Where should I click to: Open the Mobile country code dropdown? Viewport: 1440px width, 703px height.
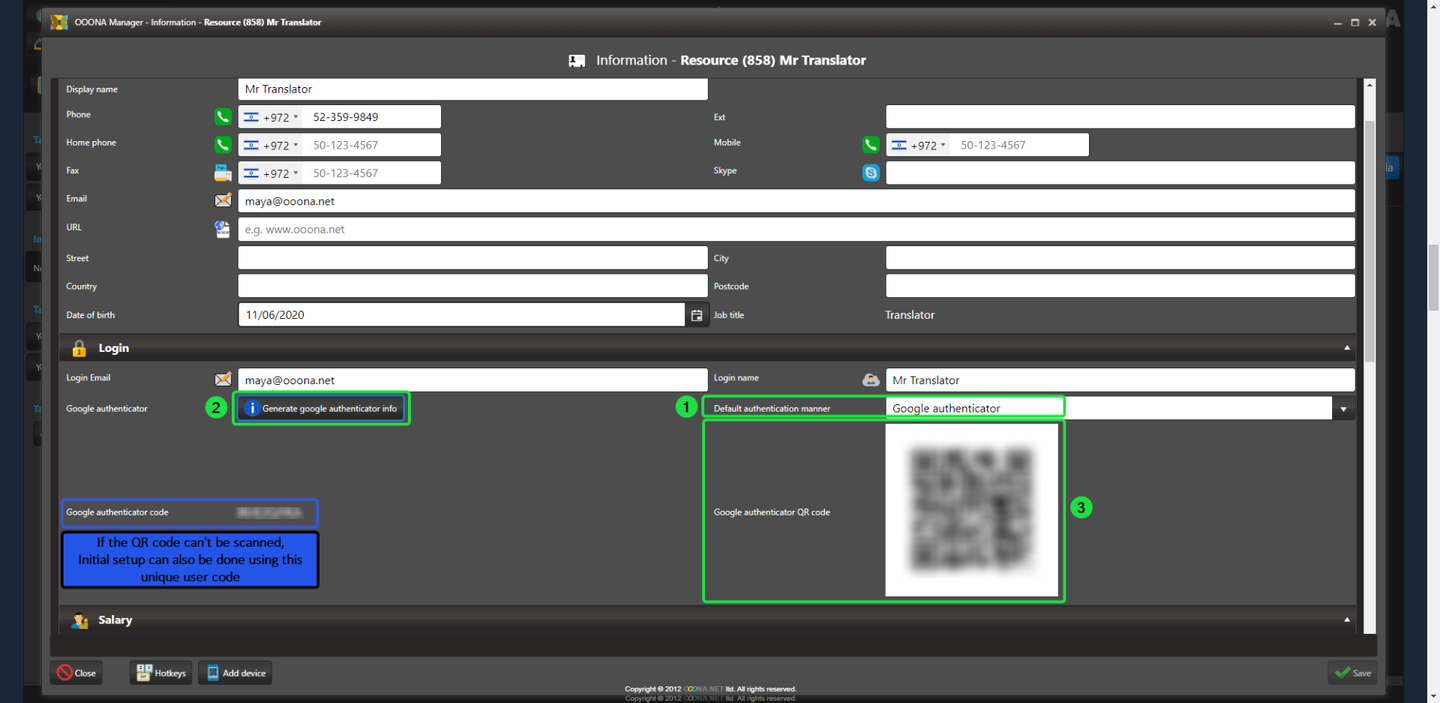click(x=919, y=145)
